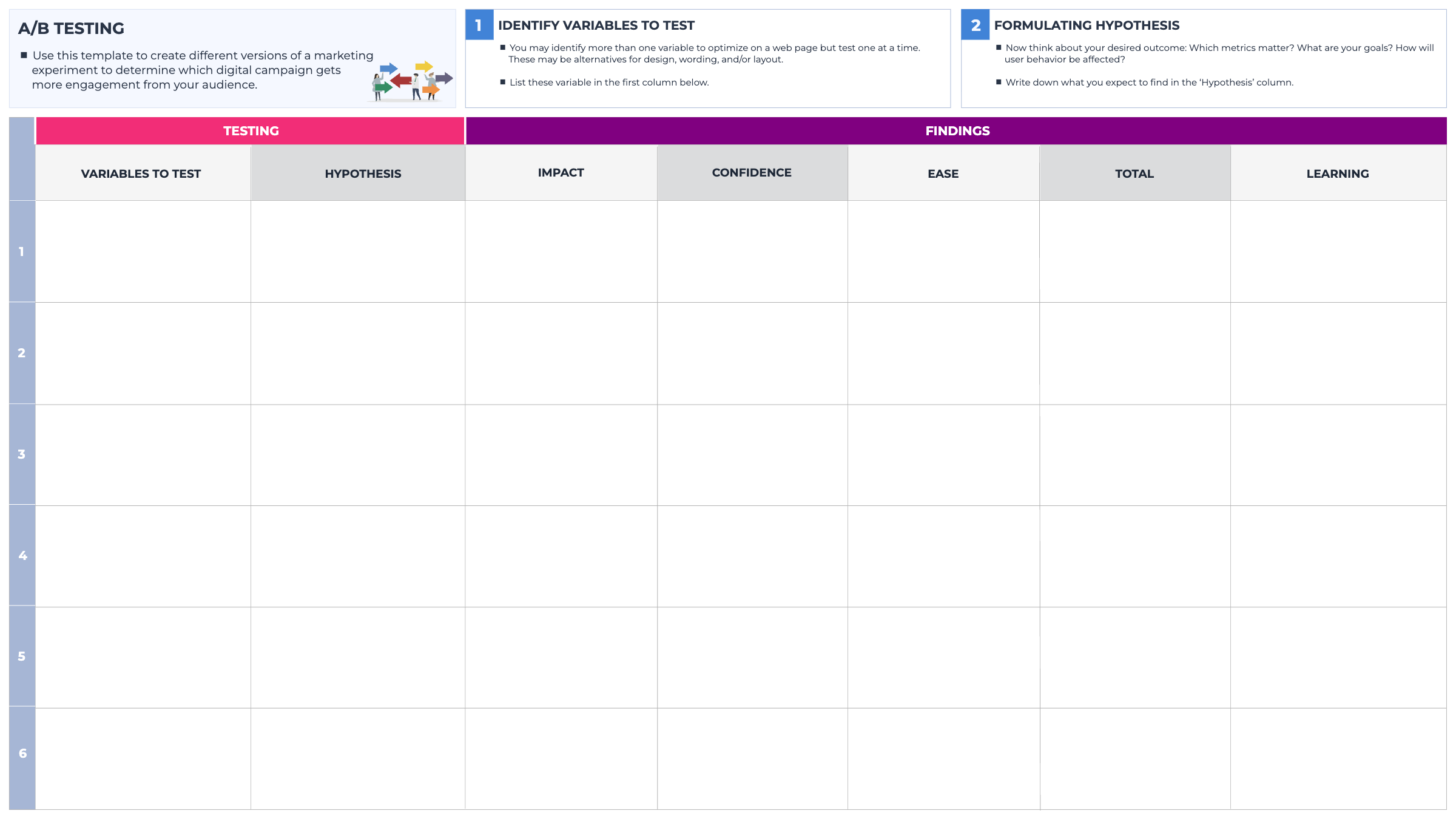Click the A/B TESTING title
The width and height of the screenshot is (1456, 819).
[x=71, y=29]
